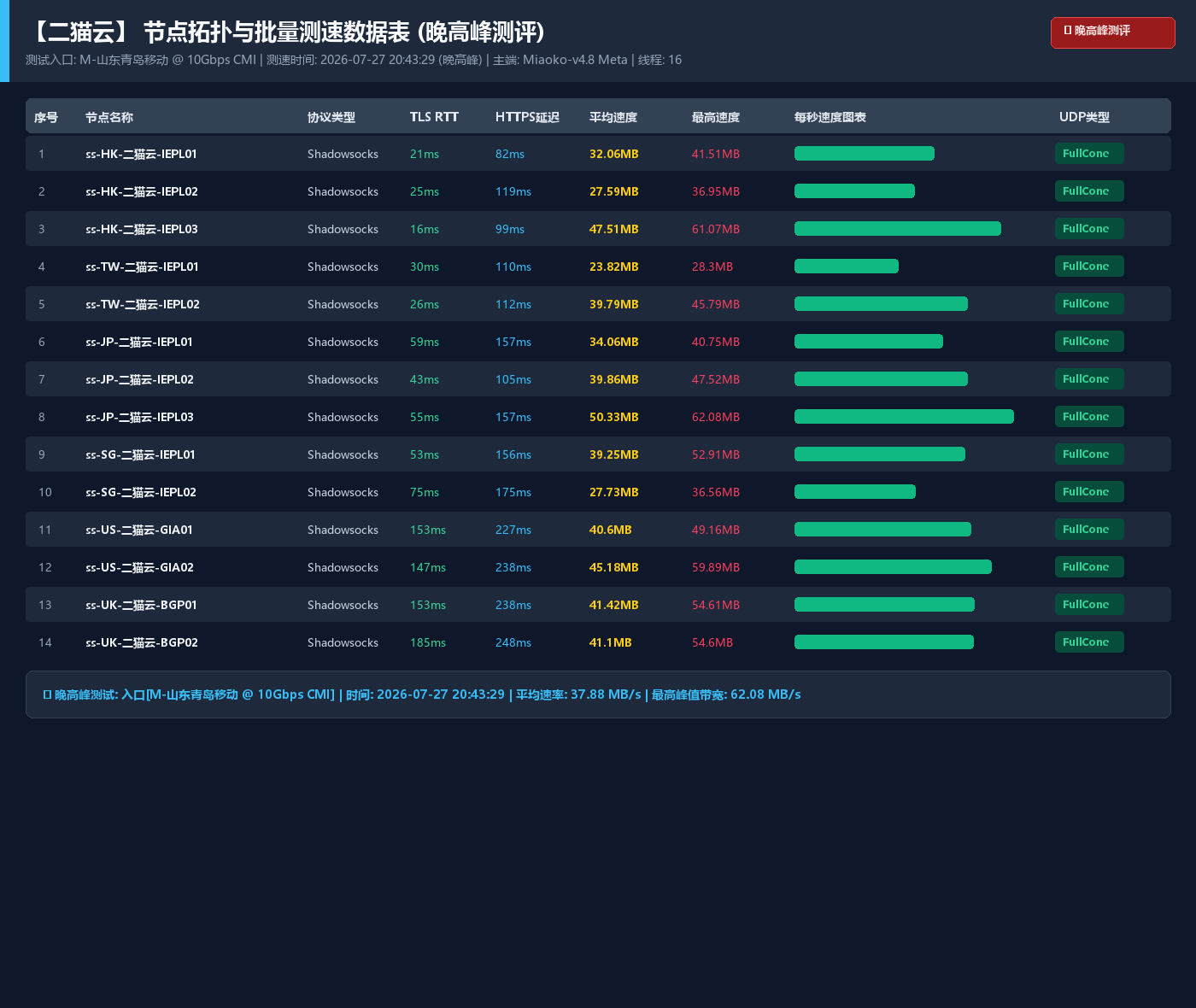The height and width of the screenshot is (1008, 1196).
Task: Click the speed bar of ss-JP-二猫云-IEPL03
Action: tap(904, 417)
